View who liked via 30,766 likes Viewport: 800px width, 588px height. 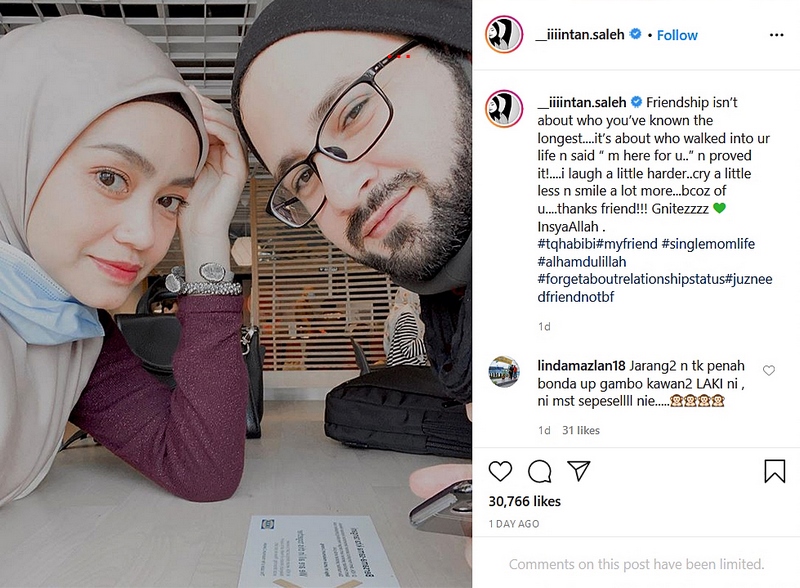(x=524, y=502)
